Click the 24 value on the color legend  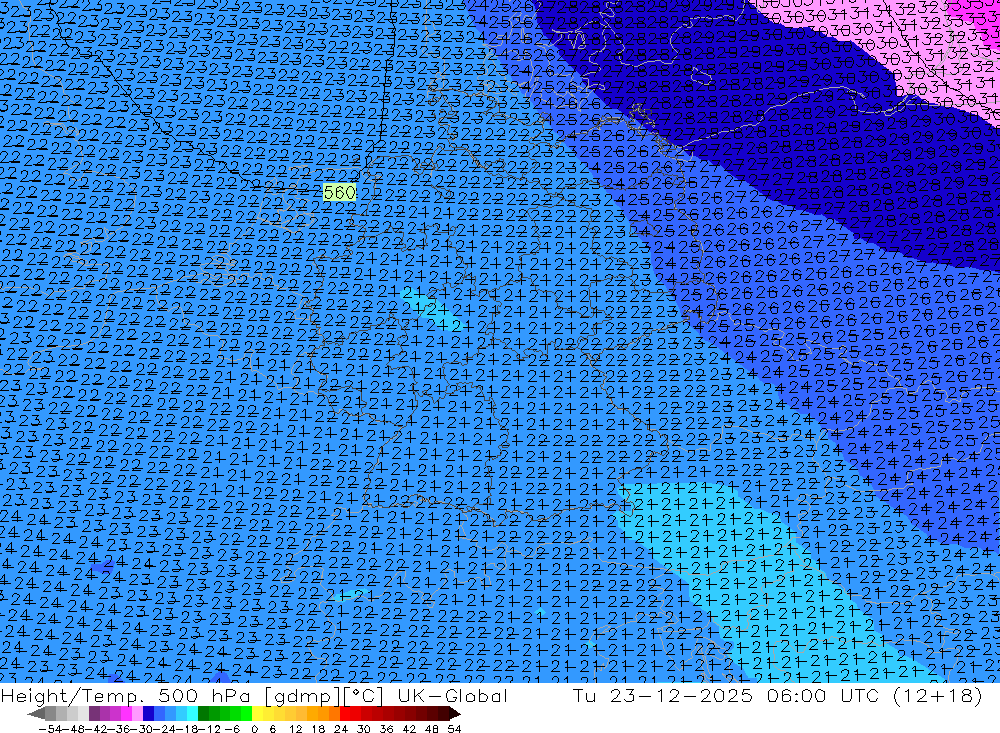pyautogui.click(x=341, y=729)
